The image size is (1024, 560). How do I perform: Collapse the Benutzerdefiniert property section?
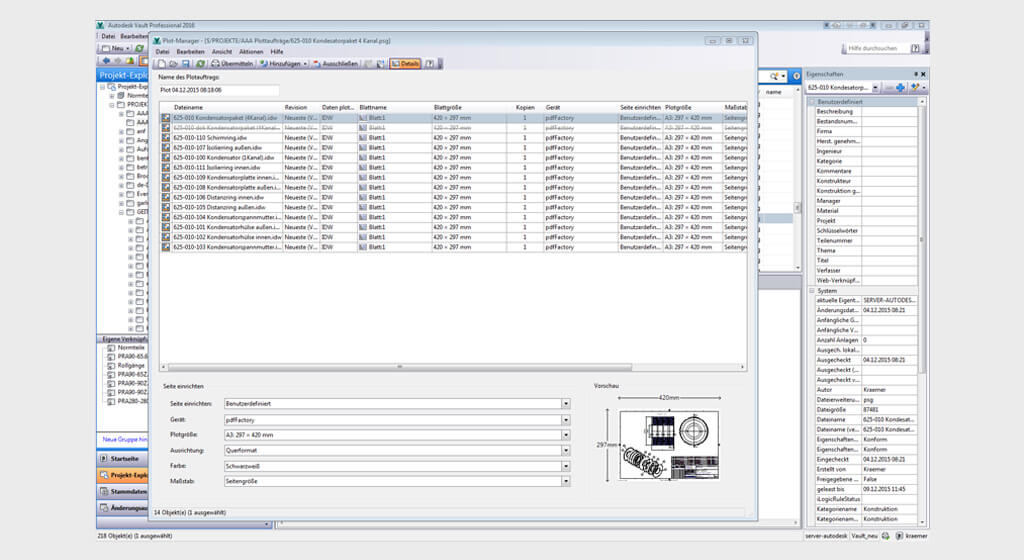pos(812,102)
